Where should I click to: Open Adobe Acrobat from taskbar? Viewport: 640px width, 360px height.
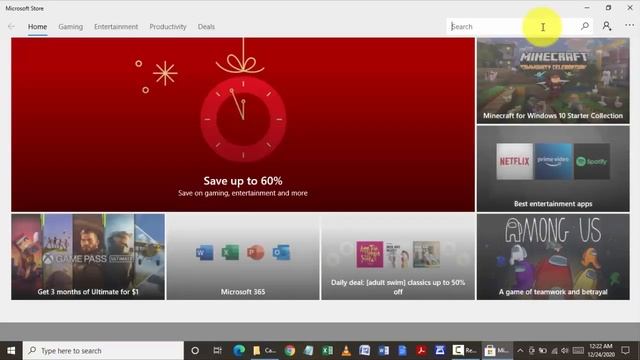(421, 351)
